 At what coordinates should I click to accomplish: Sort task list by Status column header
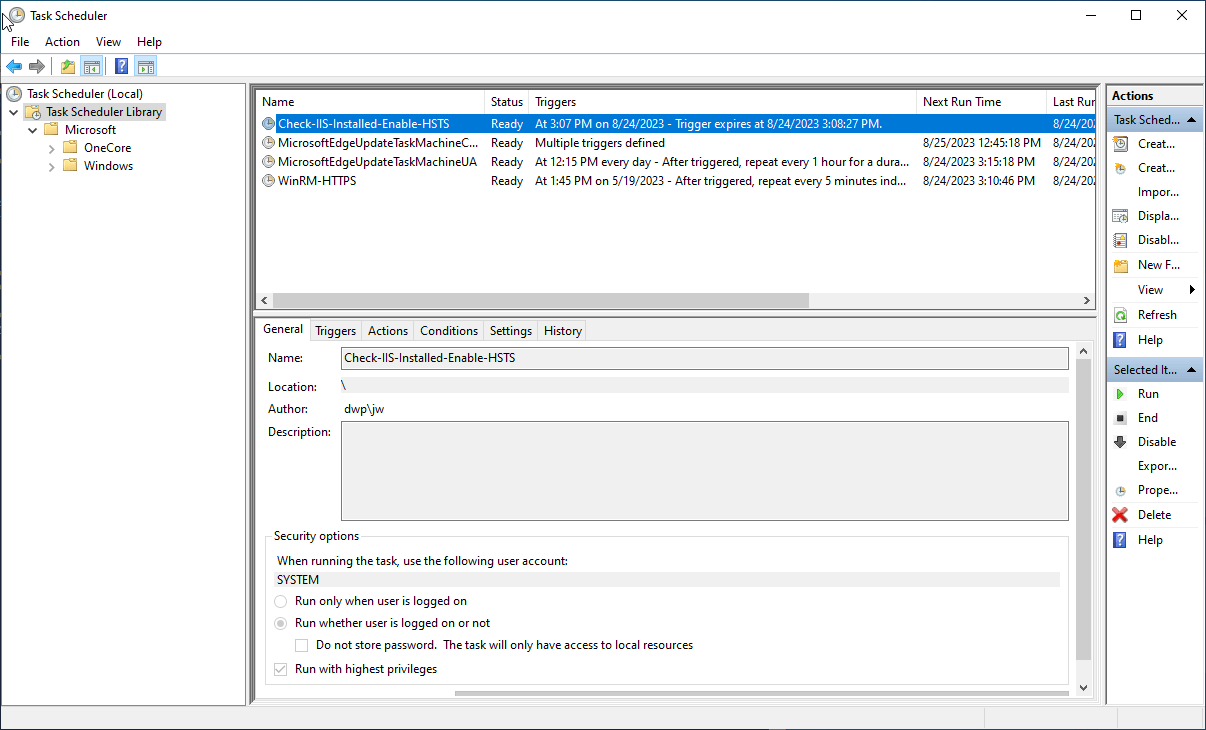[506, 102]
